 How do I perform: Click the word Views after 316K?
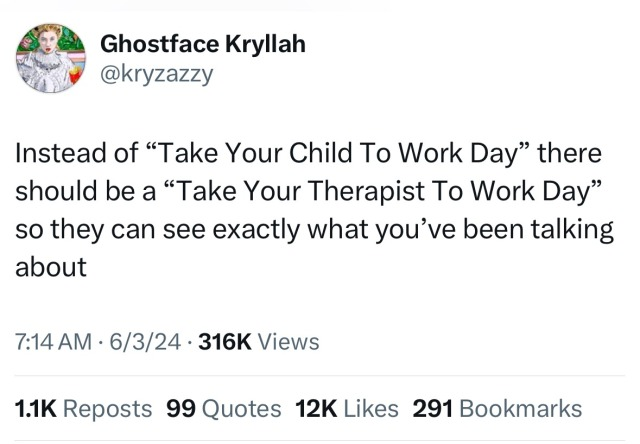pos(289,342)
